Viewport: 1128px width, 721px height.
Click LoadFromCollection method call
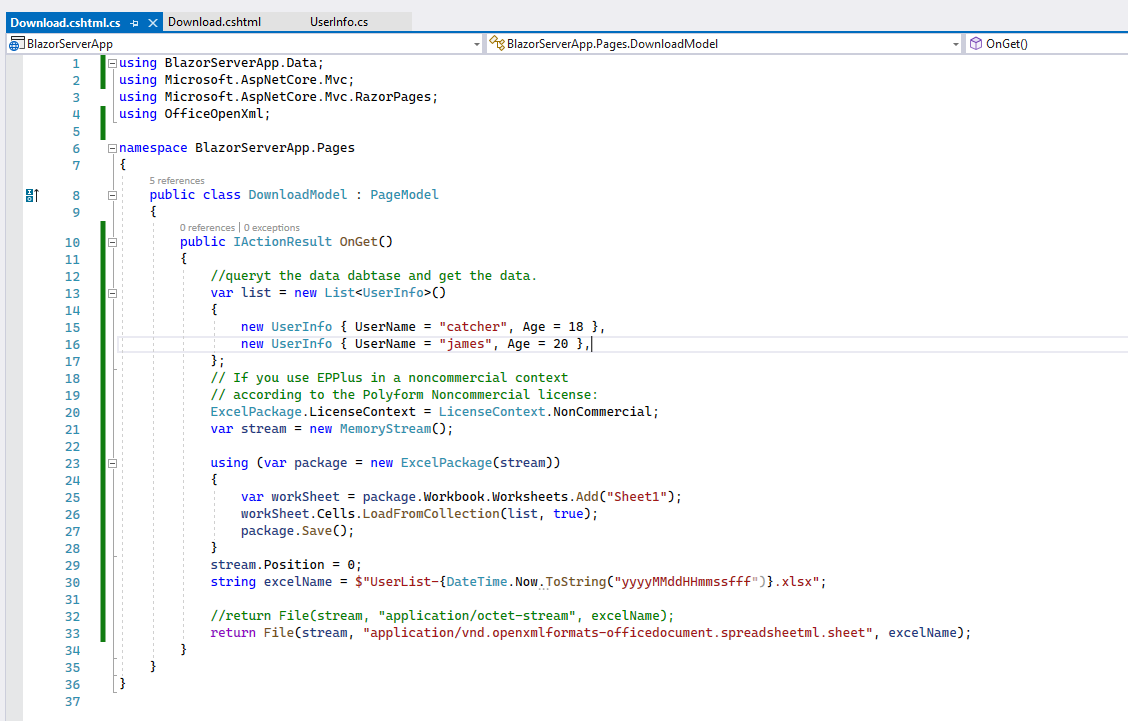pyautogui.click(x=431, y=514)
